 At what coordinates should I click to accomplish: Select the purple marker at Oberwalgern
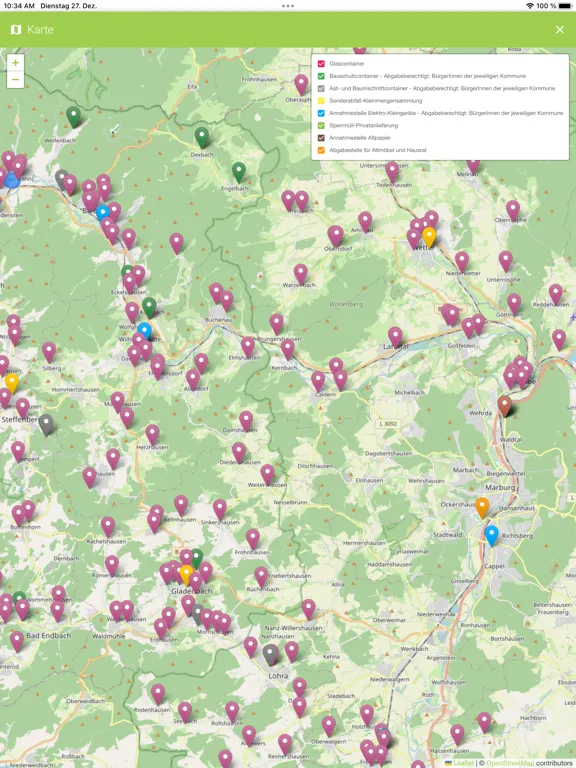[x=329, y=726]
